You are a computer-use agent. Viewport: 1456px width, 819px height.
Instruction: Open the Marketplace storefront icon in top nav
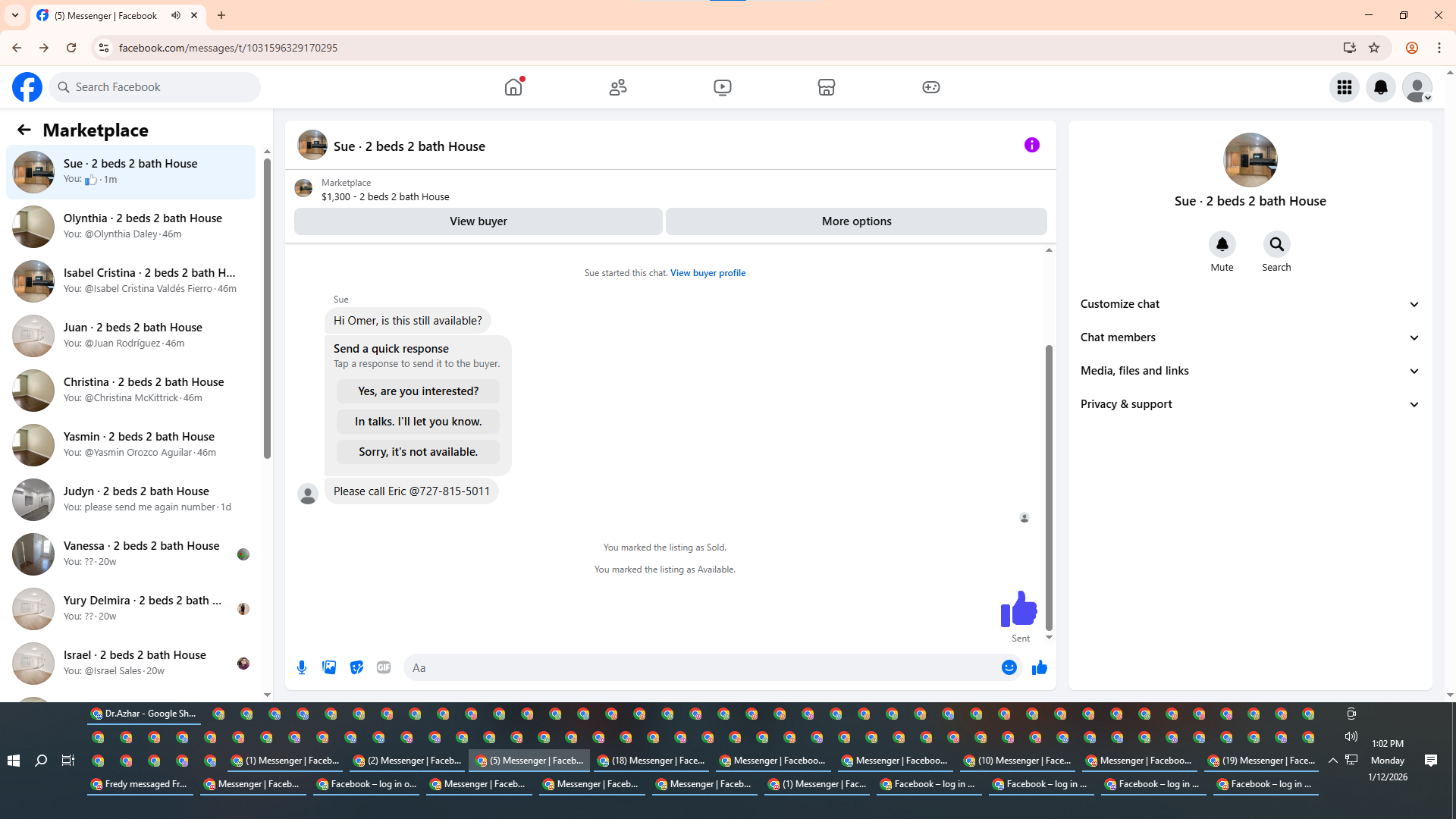[x=826, y=87]
